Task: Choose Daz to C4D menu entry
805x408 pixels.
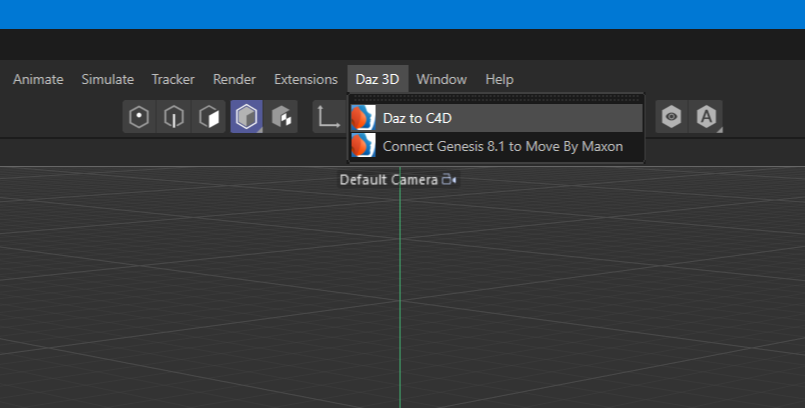Action: (418, 118)
